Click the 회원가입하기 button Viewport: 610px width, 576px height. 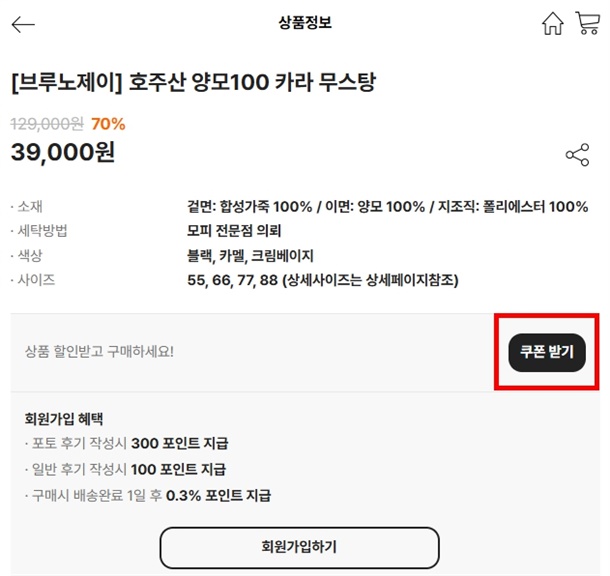(299, 547)
